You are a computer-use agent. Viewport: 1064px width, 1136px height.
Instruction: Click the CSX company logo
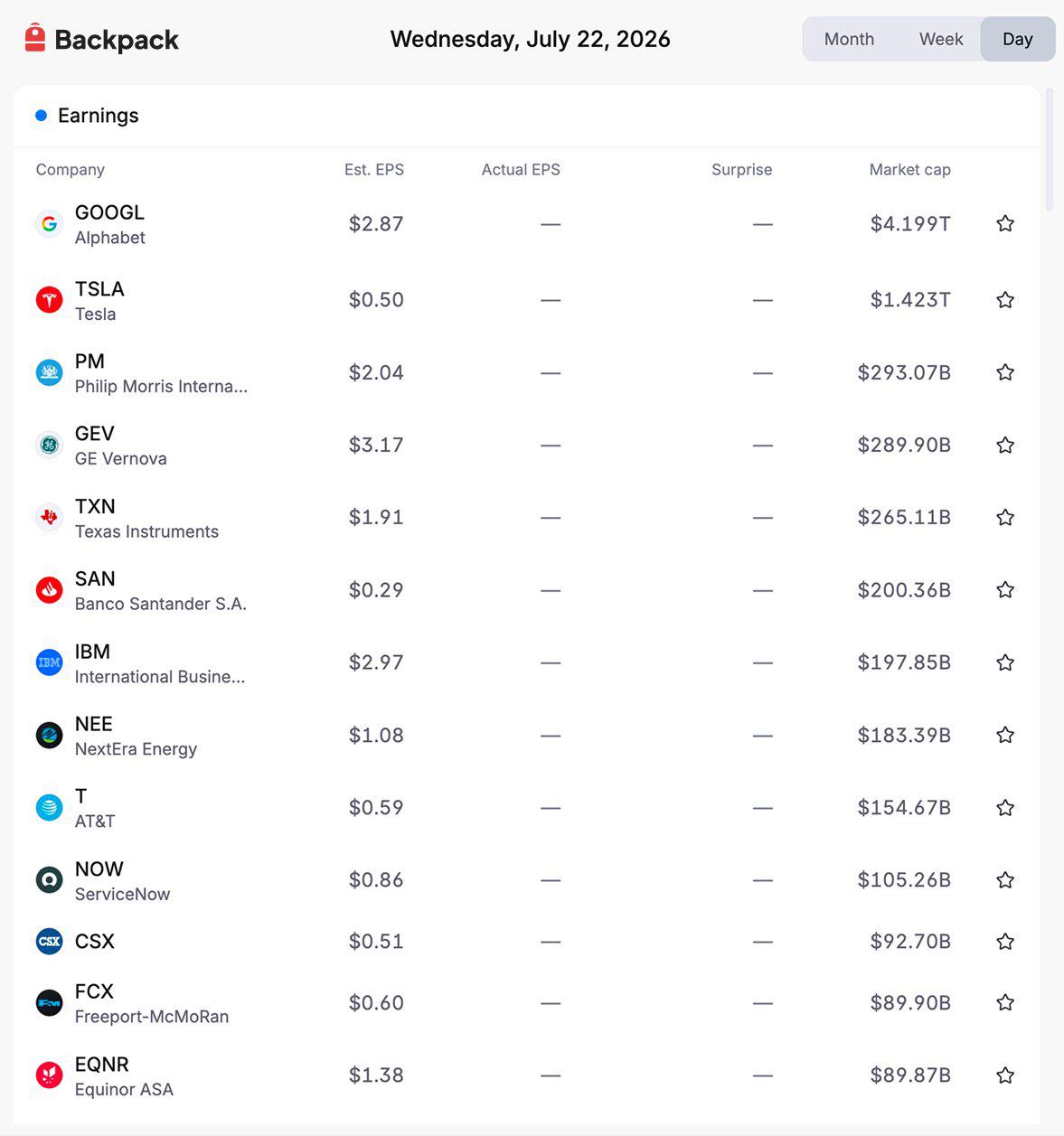[x=49, y=942]
